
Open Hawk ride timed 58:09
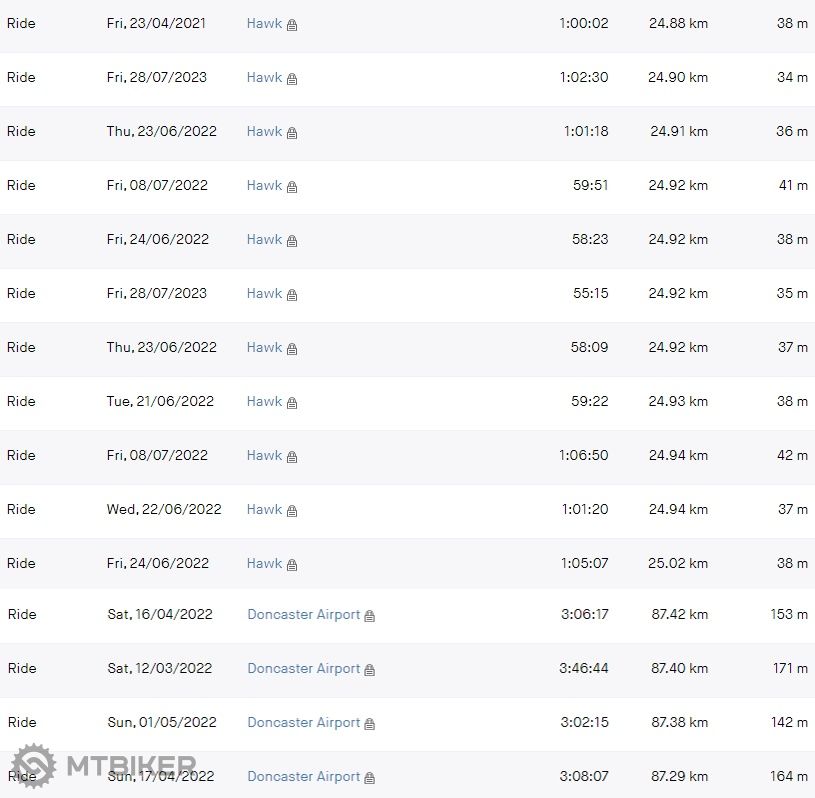click(x=264, y=347)
